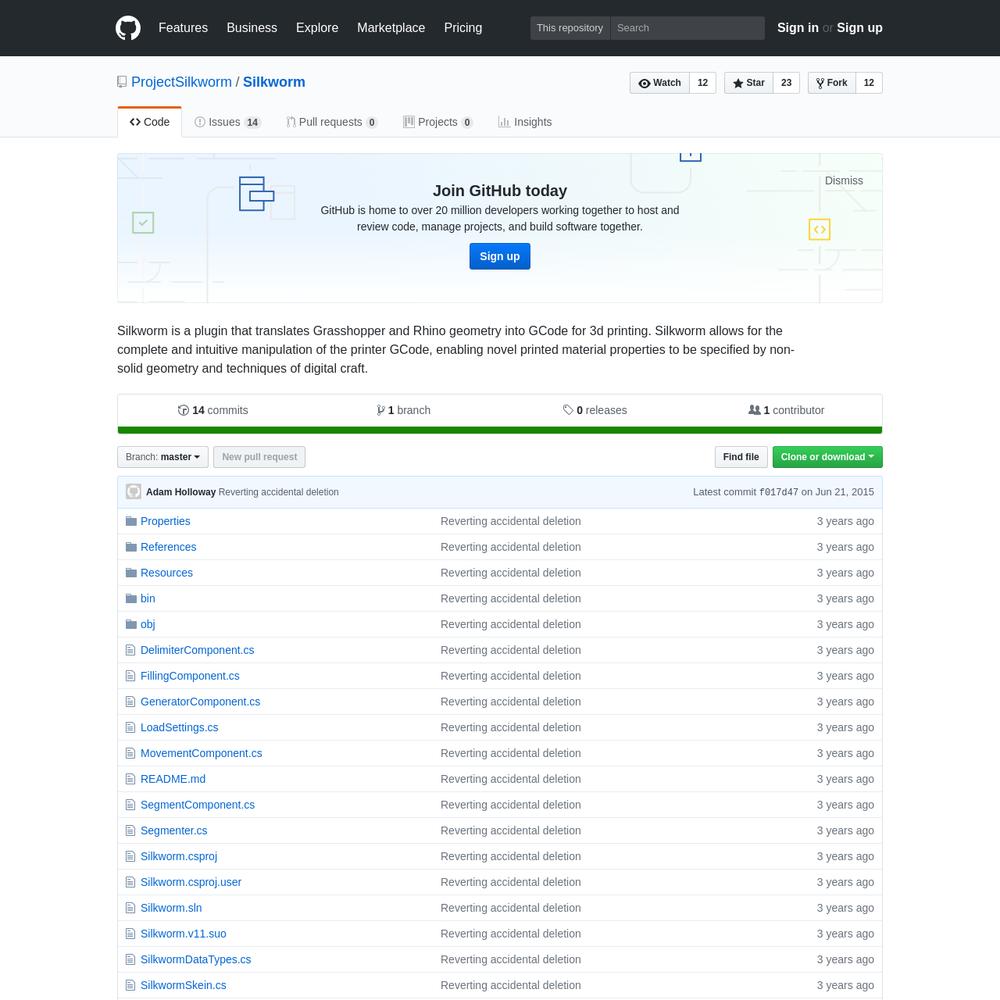Click the This repository search scope label

click(570, 28)
